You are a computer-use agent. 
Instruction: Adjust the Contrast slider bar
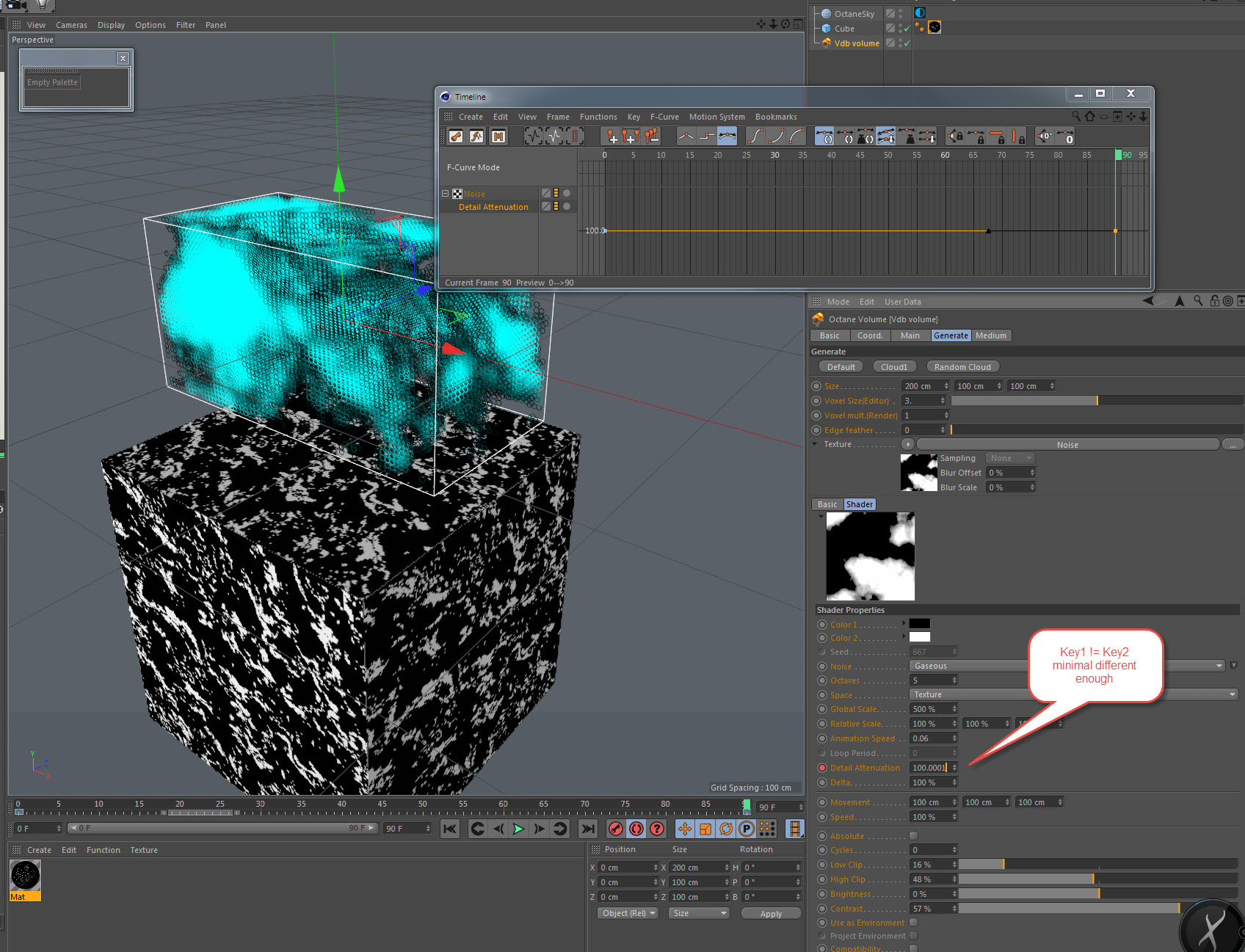pos(1098,909)
